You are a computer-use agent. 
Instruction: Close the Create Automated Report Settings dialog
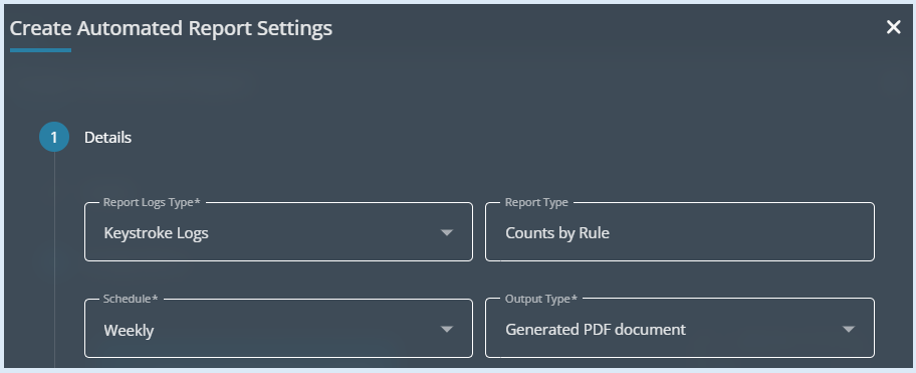pos(893,27)
